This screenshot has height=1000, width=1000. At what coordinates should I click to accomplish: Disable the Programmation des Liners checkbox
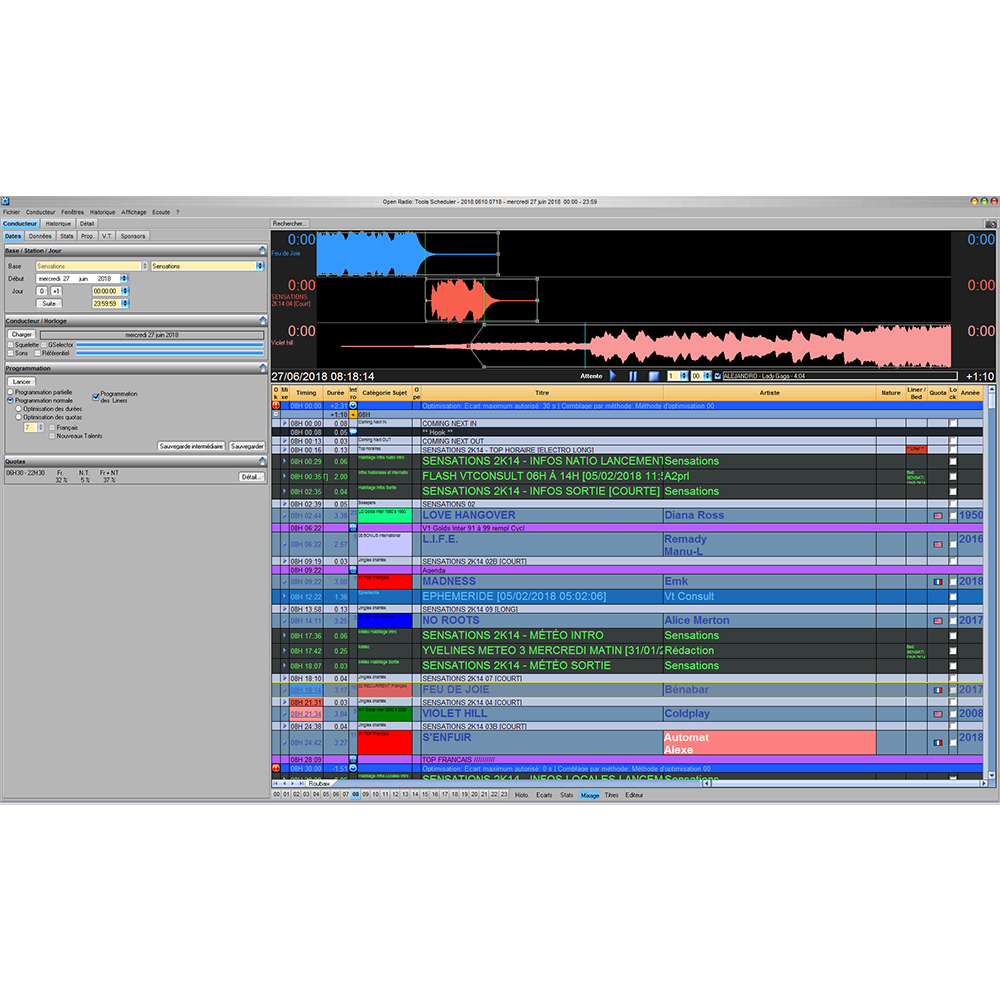[x=95, y=398]
